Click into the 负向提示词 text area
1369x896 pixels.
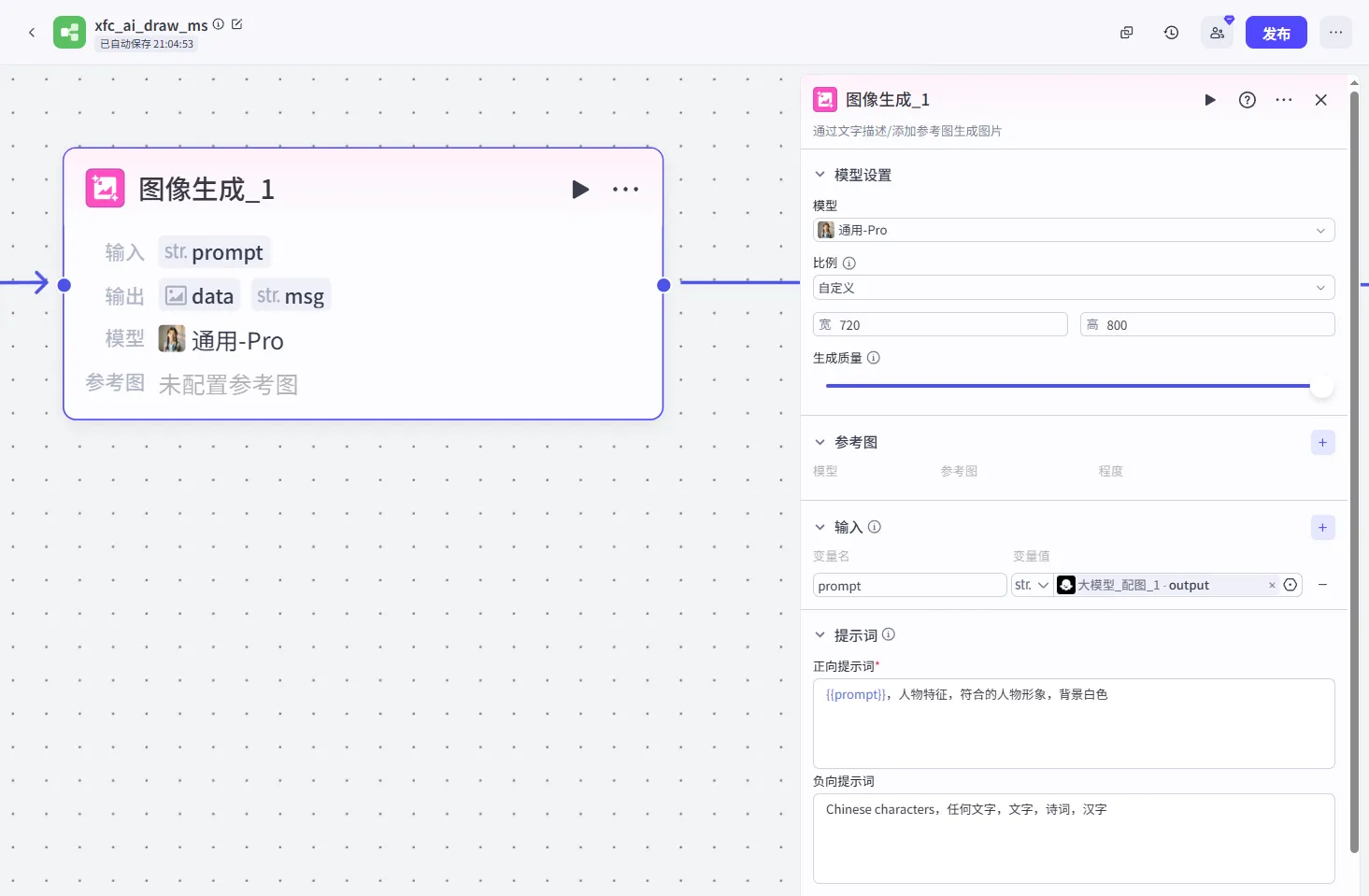[1074, 839]
